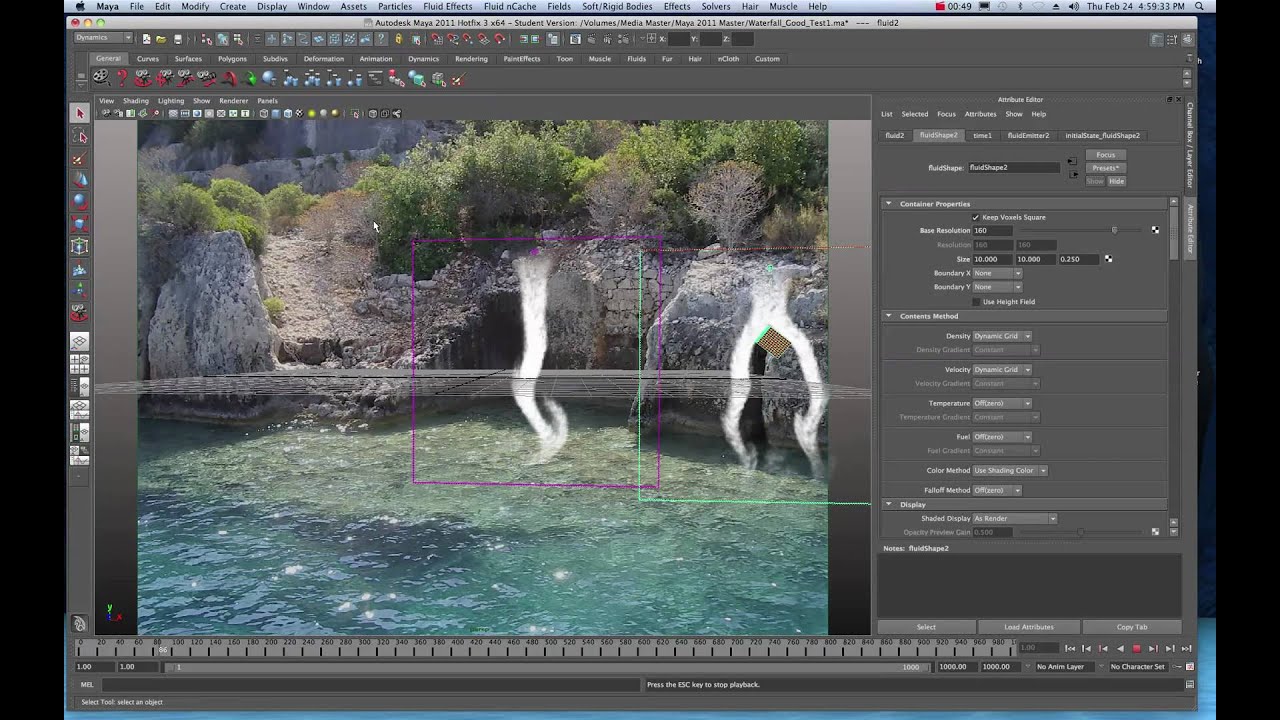1280x720 pixels.
Task: Open Particles menu
Action: 395,6
